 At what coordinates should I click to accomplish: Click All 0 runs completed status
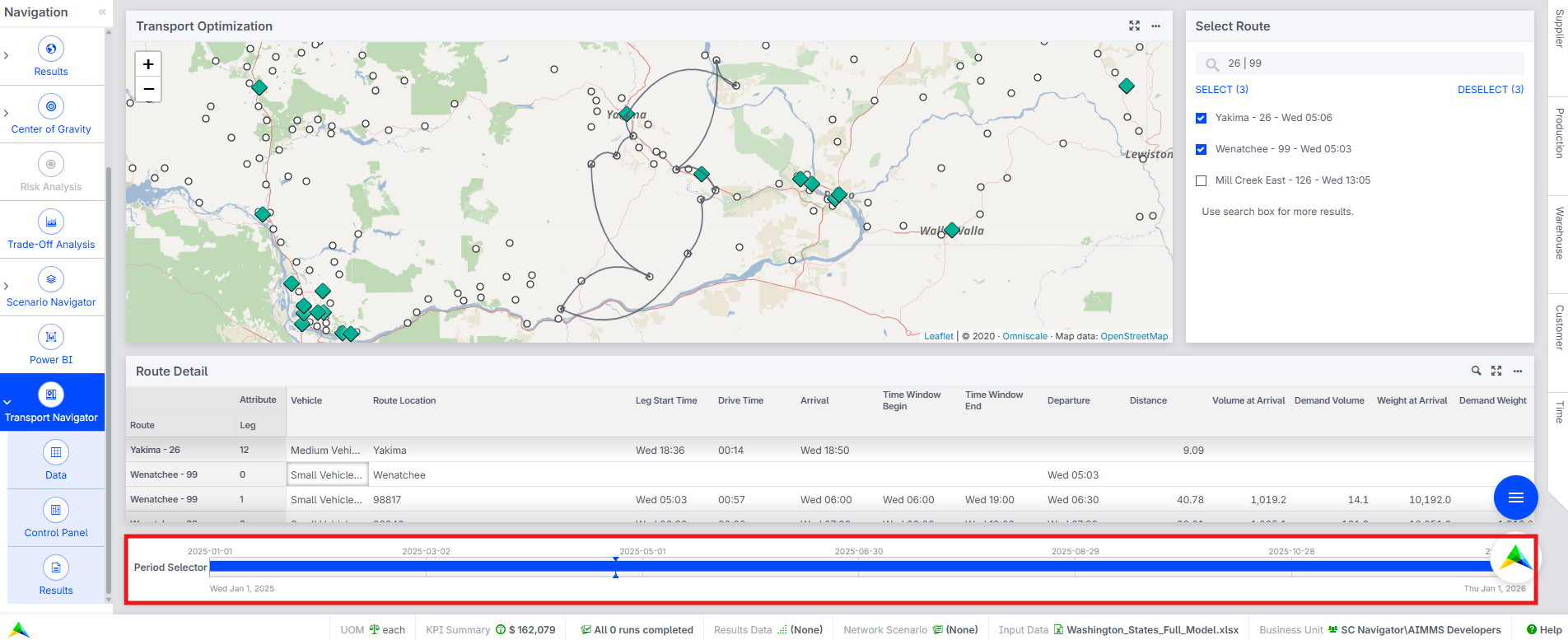(x=637, y=629)
